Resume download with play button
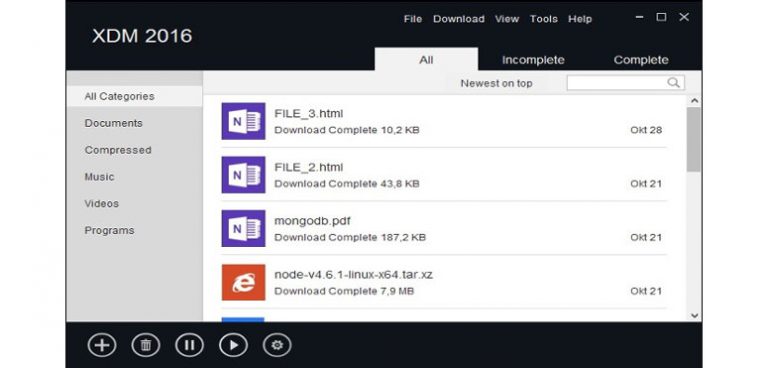 233,345
